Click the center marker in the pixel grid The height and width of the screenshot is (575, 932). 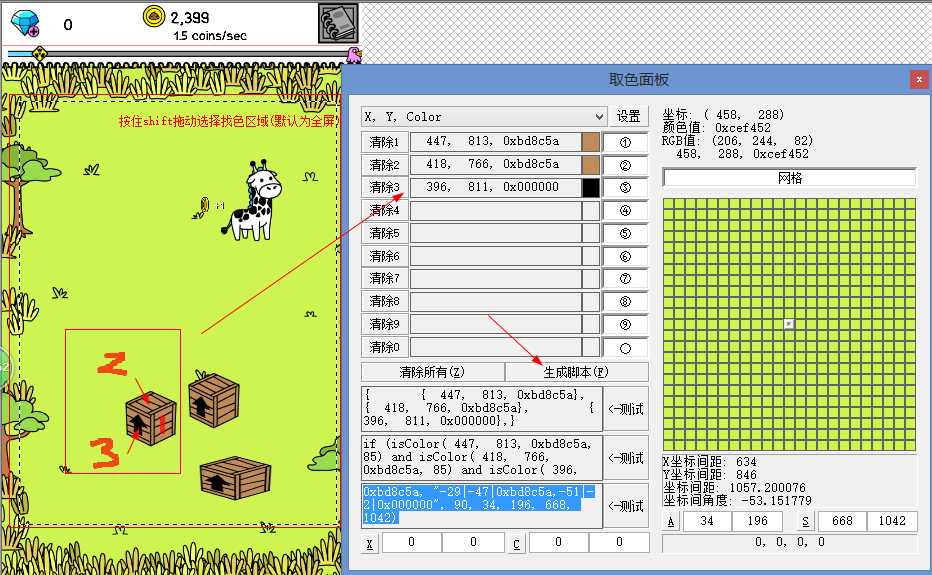(789, 323)
